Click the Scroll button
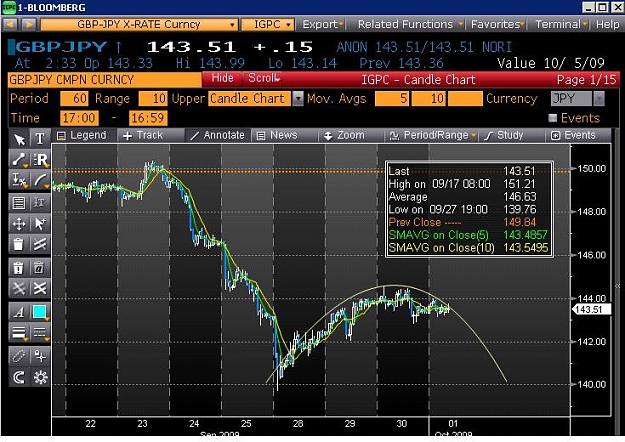Viewport: 625px width, 442px height. (x=263, y=78)
